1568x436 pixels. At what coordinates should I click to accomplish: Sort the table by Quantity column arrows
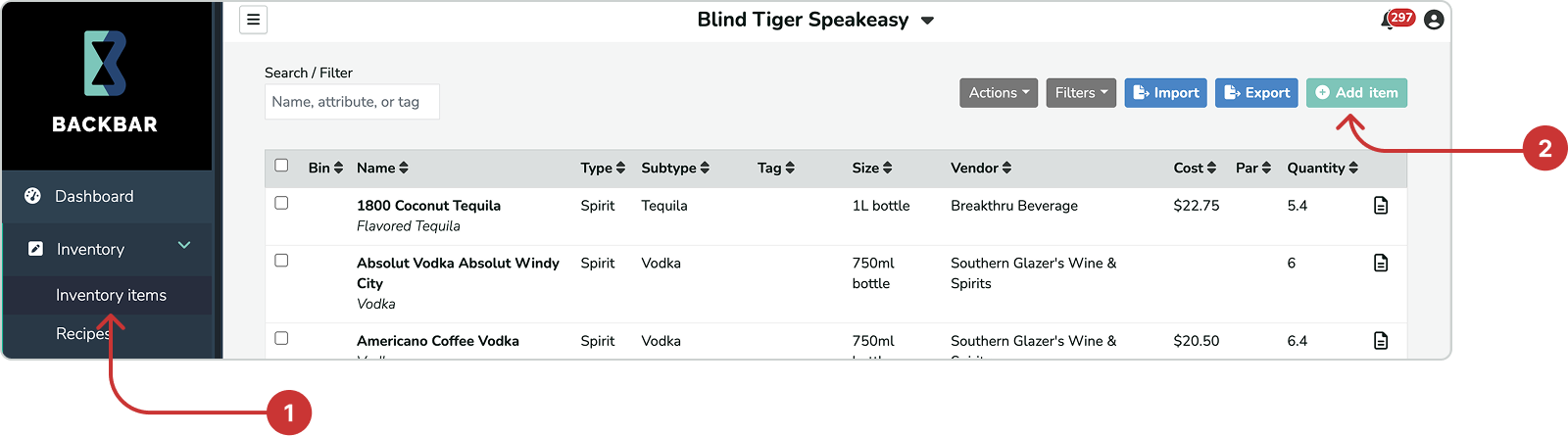[1353, 168]
